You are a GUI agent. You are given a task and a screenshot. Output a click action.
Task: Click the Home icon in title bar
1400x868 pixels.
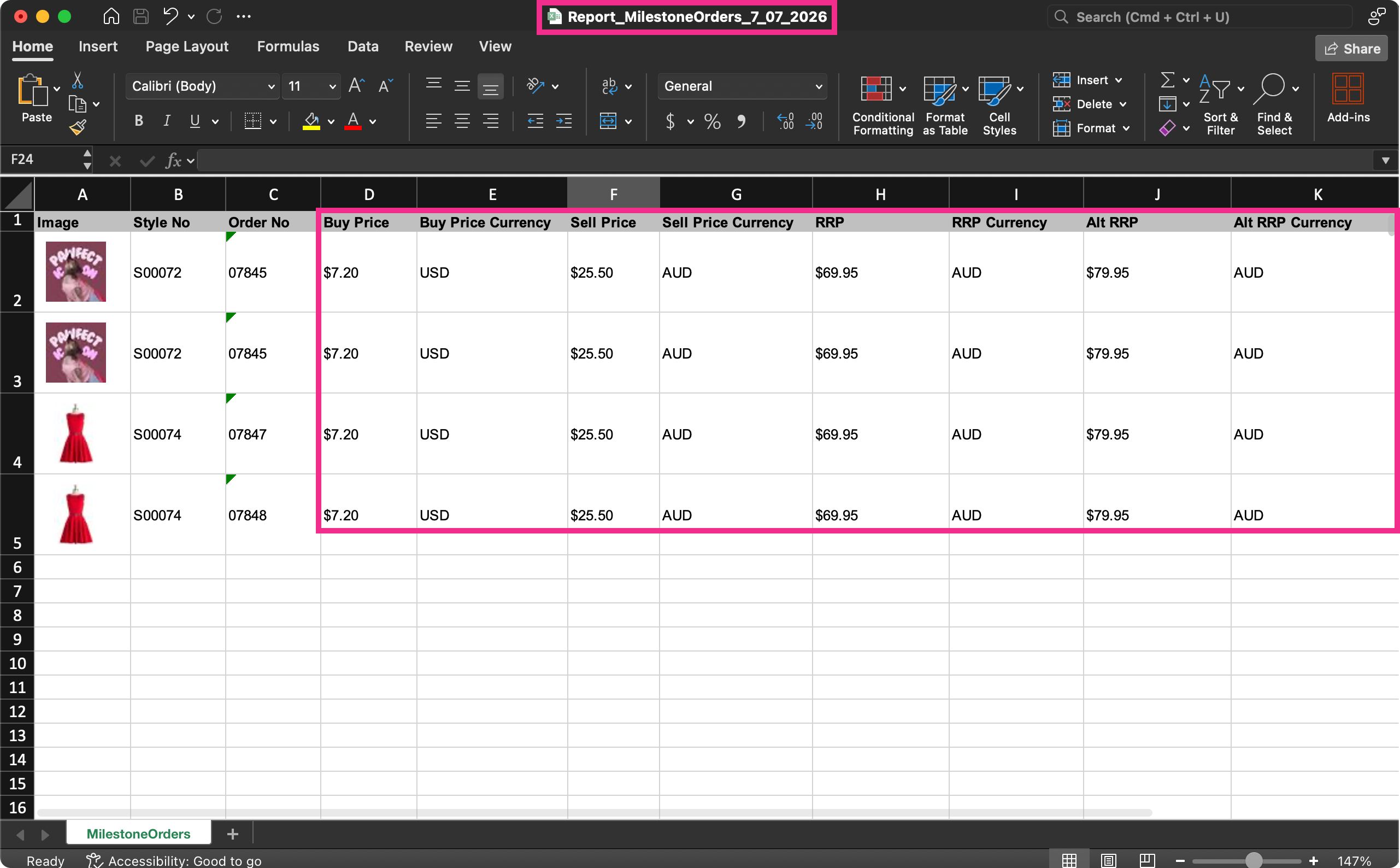[x=111, y=16]
